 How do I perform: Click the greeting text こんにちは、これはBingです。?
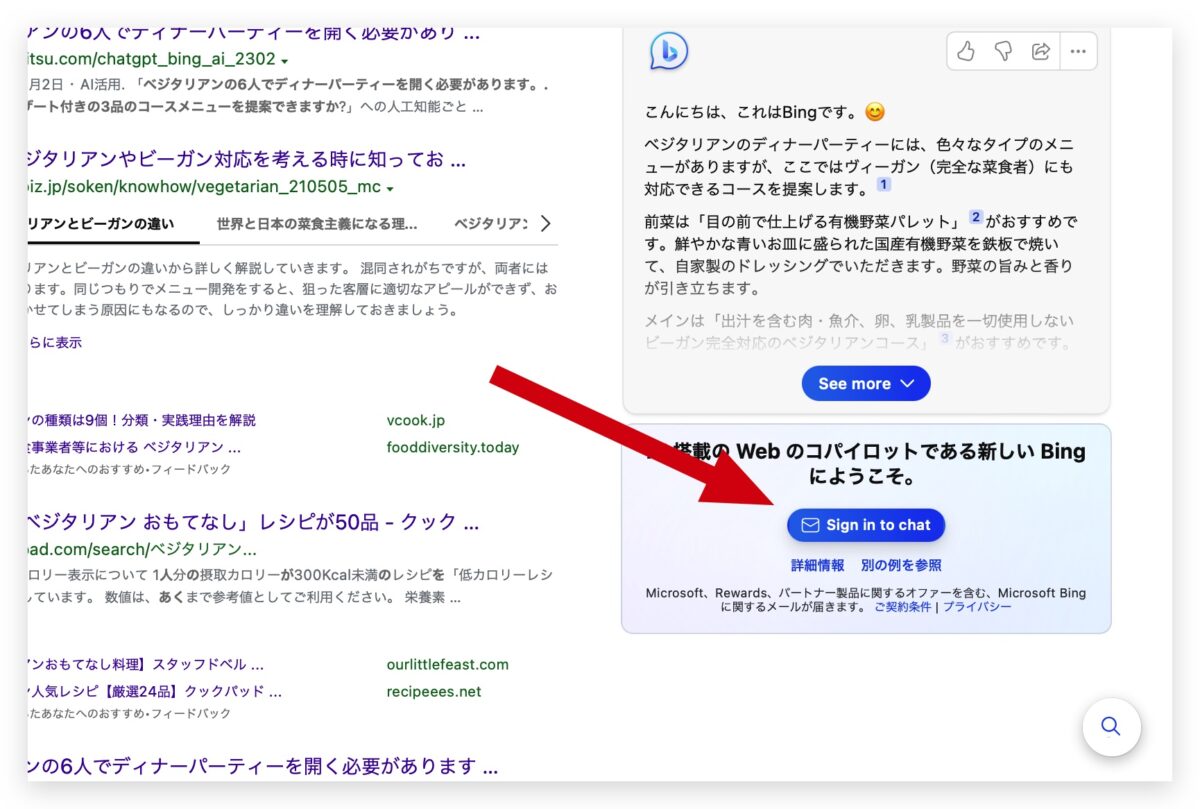[754, 113]
